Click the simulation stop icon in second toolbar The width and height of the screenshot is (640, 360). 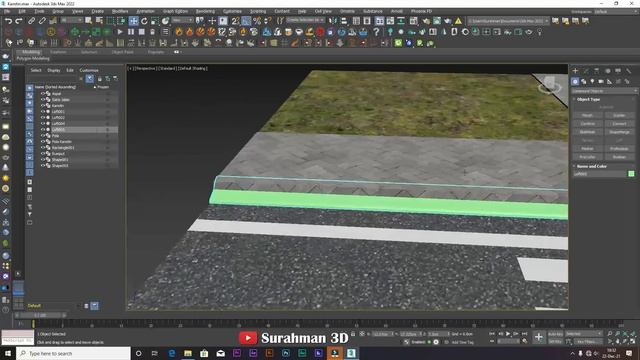click(x=142, y=31)
